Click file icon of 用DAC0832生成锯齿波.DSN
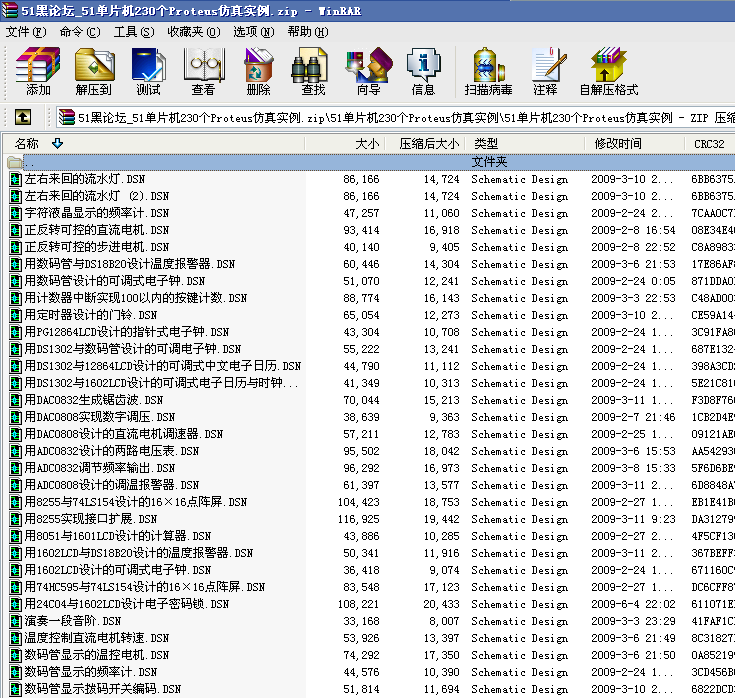This screenshot has height=698, width=735. point(15,400)
